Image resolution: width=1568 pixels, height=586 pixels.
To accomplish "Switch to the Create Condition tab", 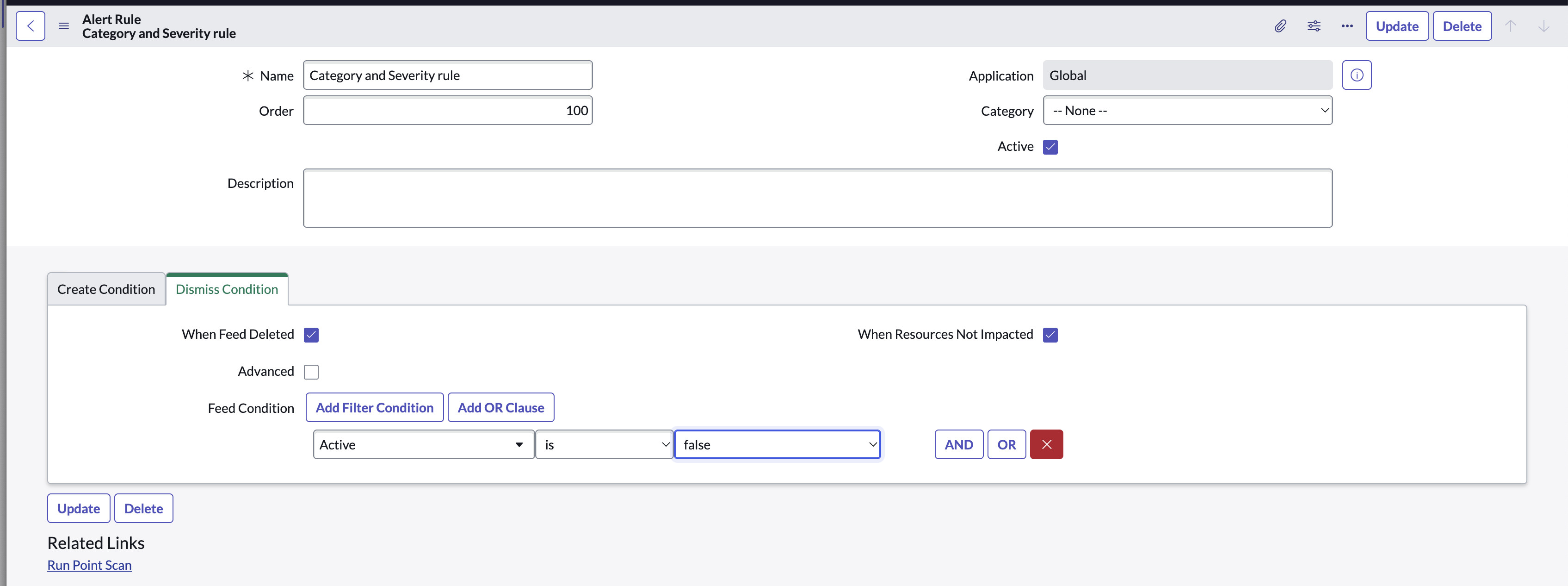I will tap(106, 289).
